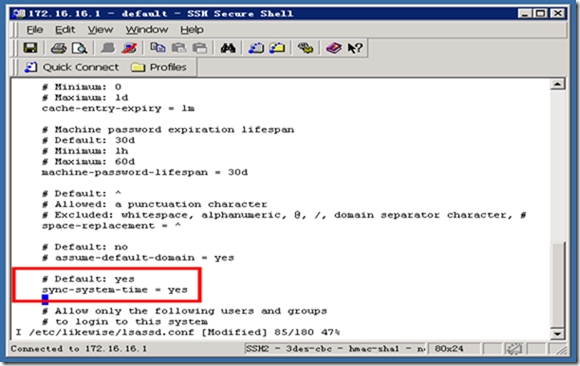Click '# Allowed: a punctuation character' line
The height and width of the screenshot is (366, 580).
point(154,204)
